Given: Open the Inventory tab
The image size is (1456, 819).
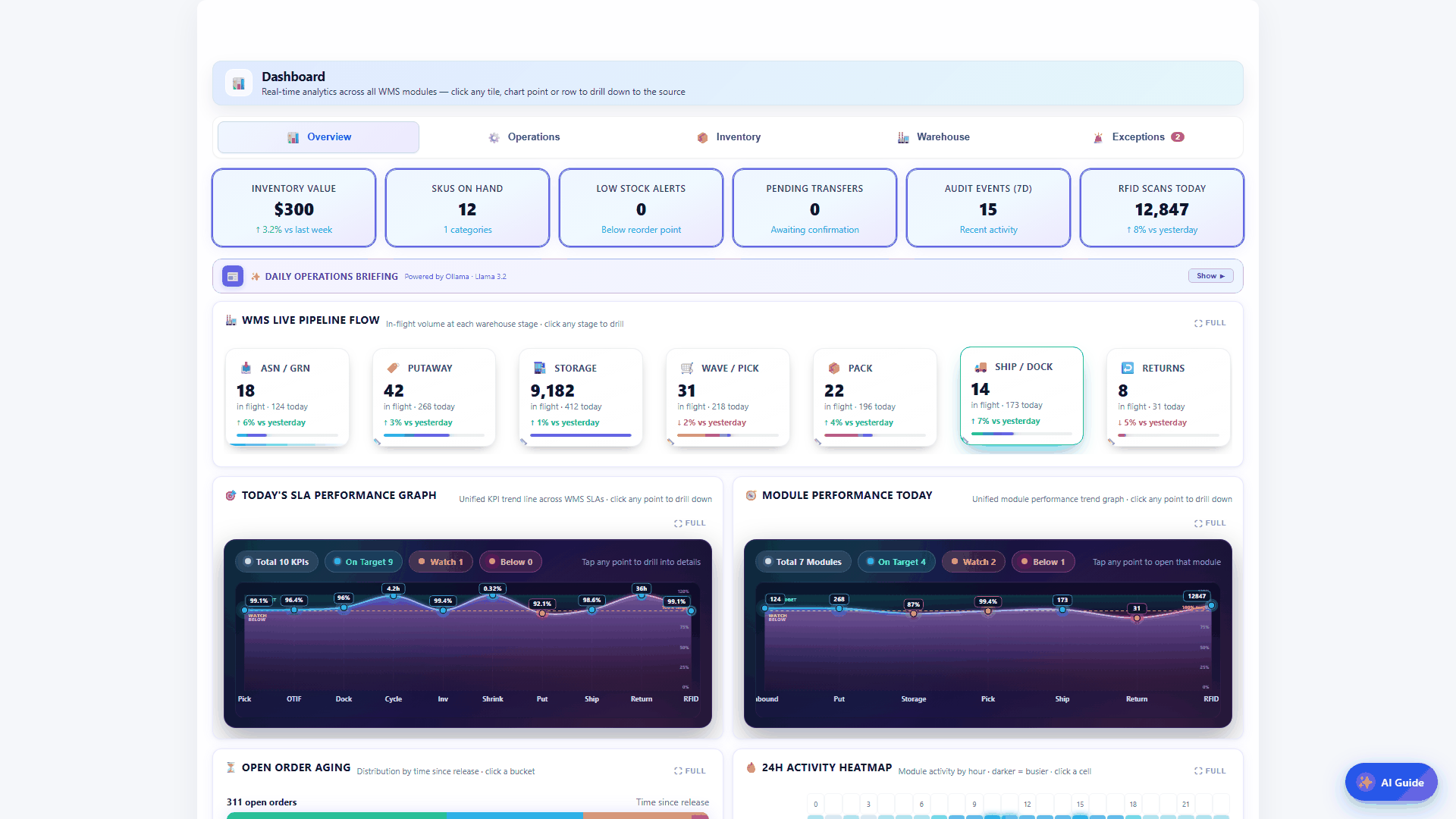Looking at the screenshot, I should (x=729, y=137).
